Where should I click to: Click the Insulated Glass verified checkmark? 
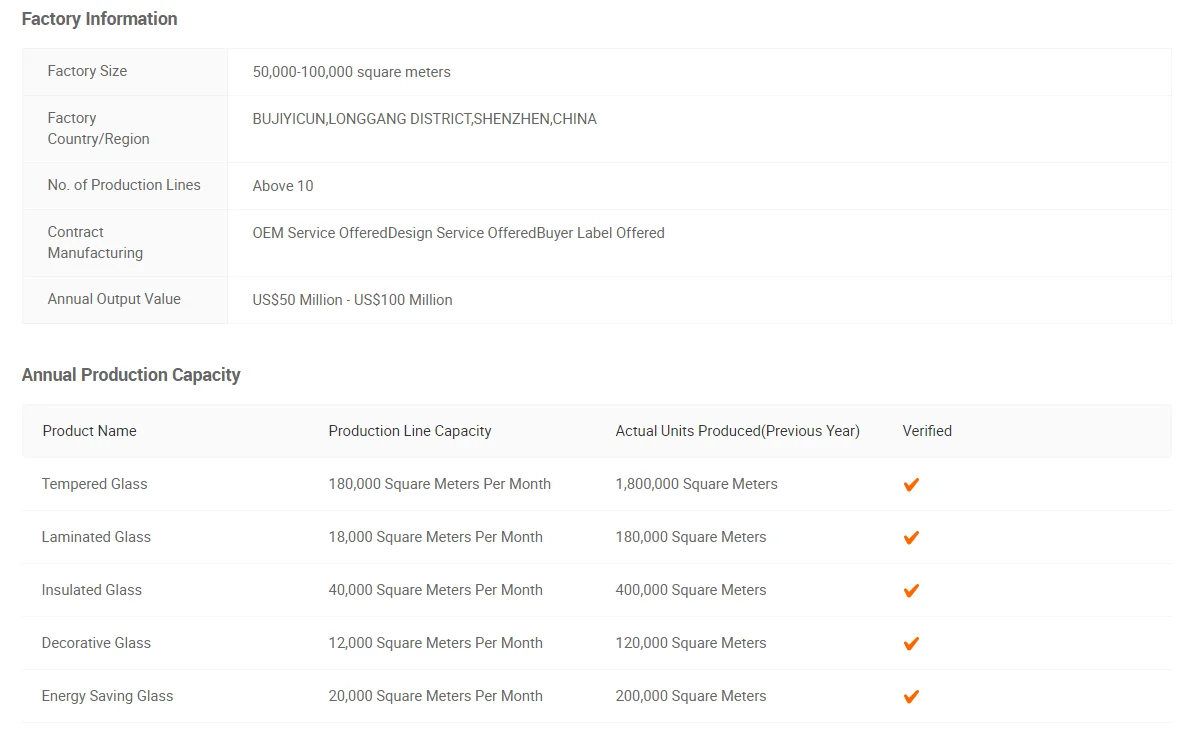coord(911,590)
